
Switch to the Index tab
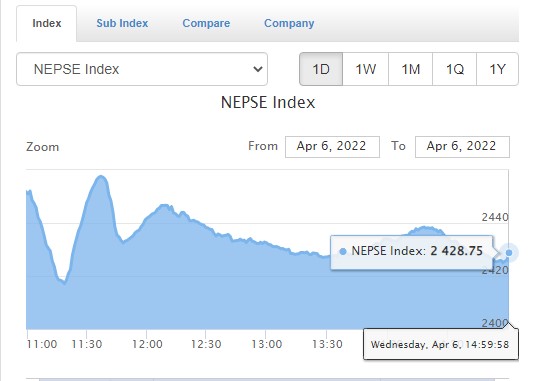click(47, 23)
